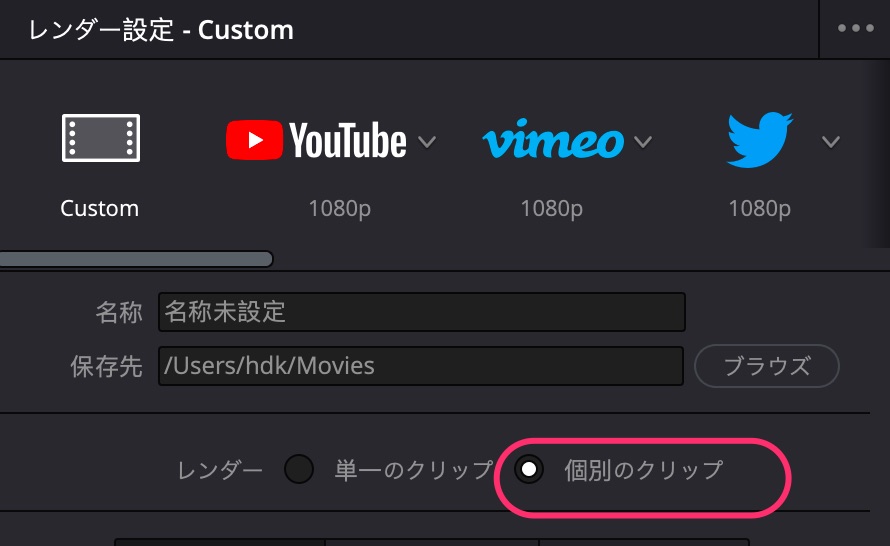Expand the YouTube preset dropdown chevron
The height and width of the screenshot is (546, 890).
click(x=427, y=141)
